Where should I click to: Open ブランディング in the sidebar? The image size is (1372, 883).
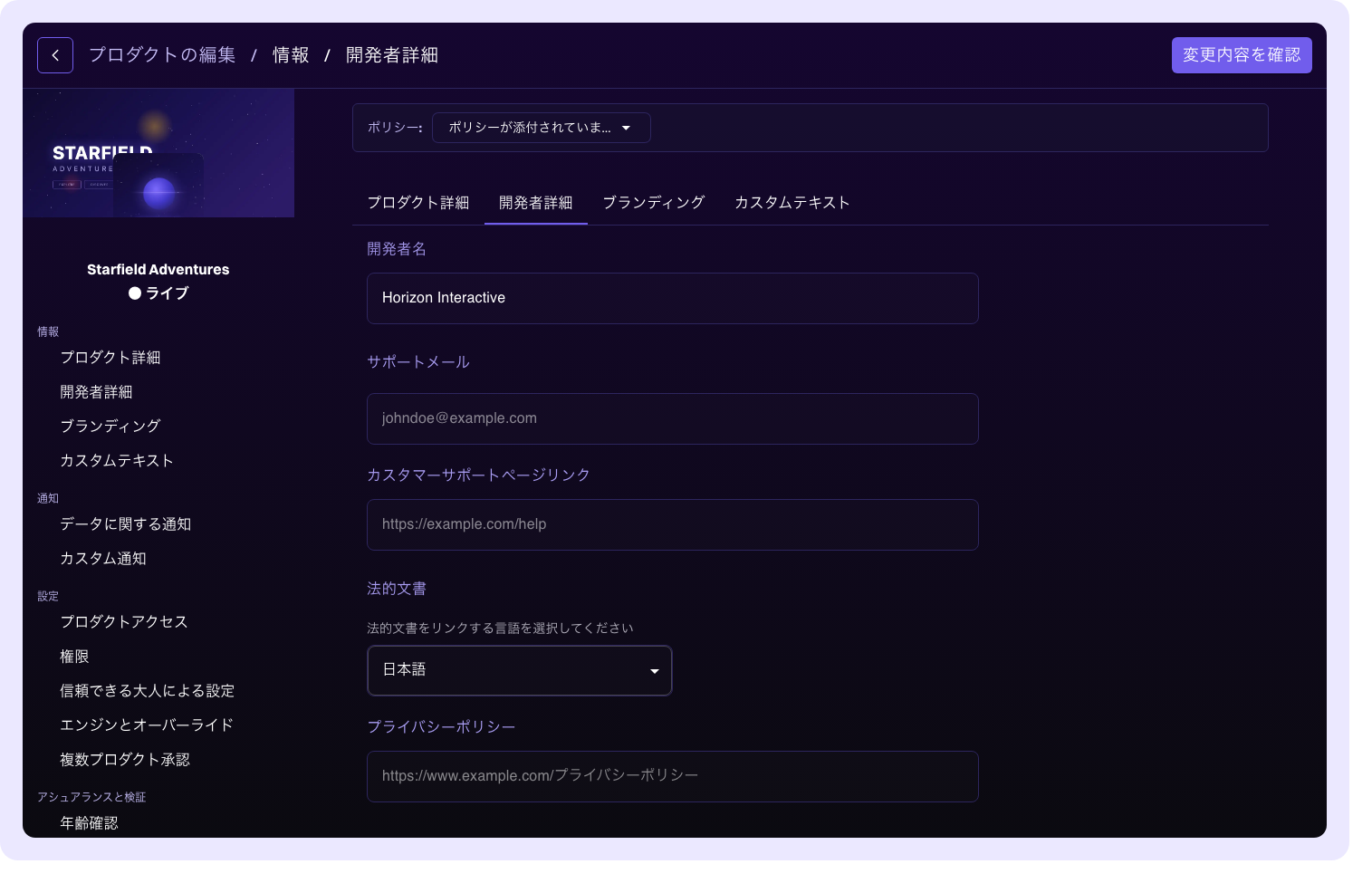pyautogui.click(x=110, y=426)
